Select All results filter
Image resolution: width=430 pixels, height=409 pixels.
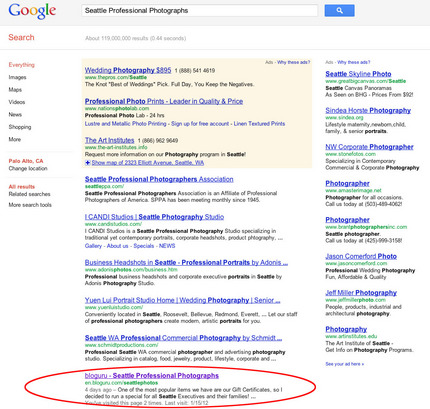click(x=22, y=187)
